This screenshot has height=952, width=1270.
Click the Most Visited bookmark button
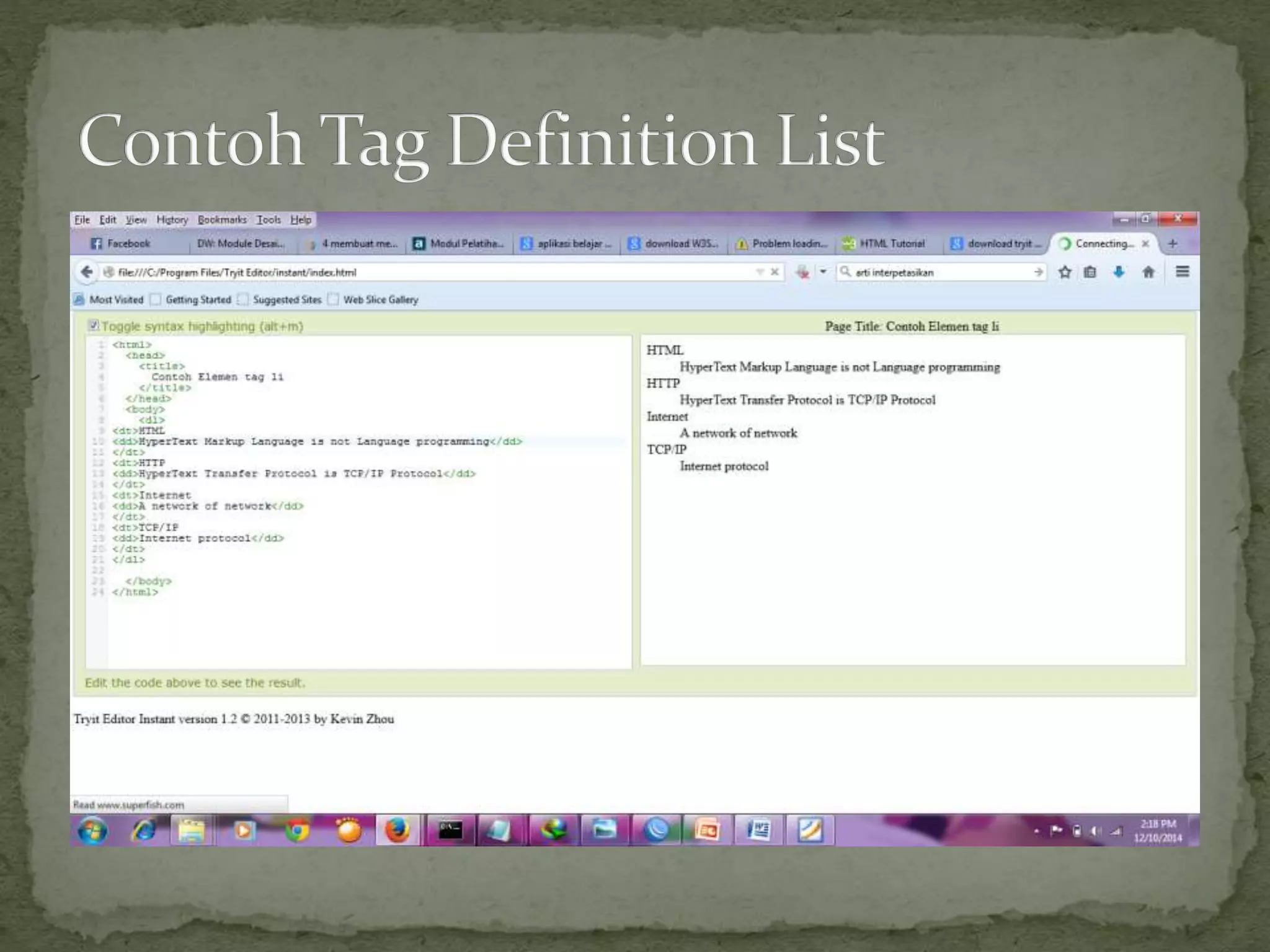[115, 300]
